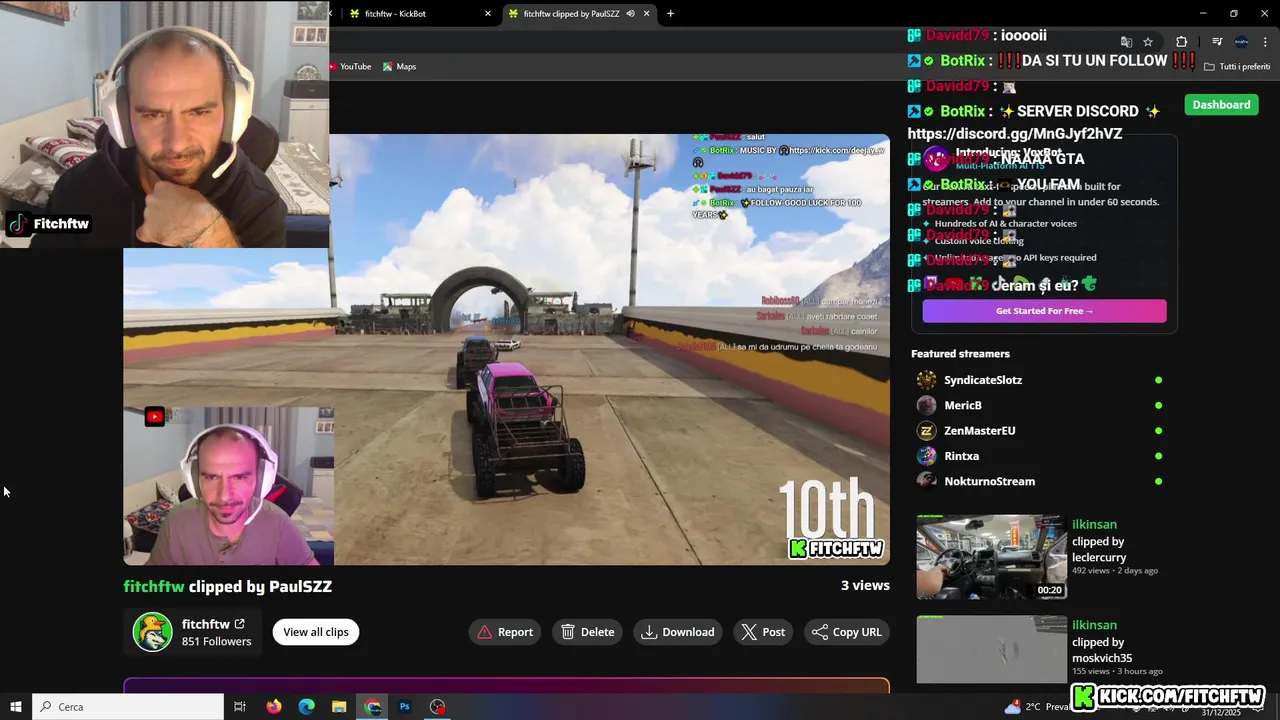This screenshot has height=720, width=1280.
Task: Click the Rintxa avatar icon
Action: click(927, 456)
